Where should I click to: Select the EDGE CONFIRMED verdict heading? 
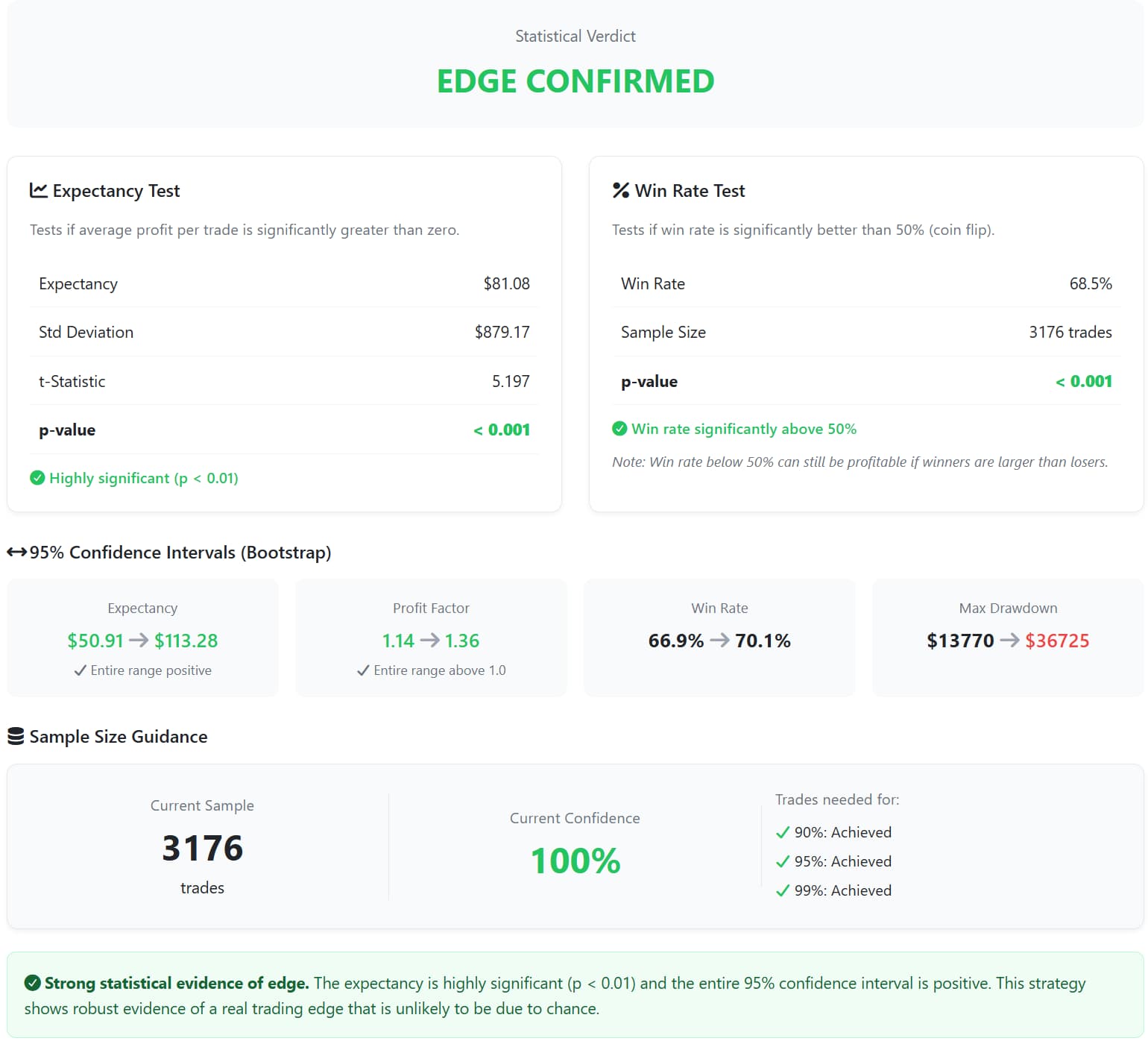tap(575, 81)
